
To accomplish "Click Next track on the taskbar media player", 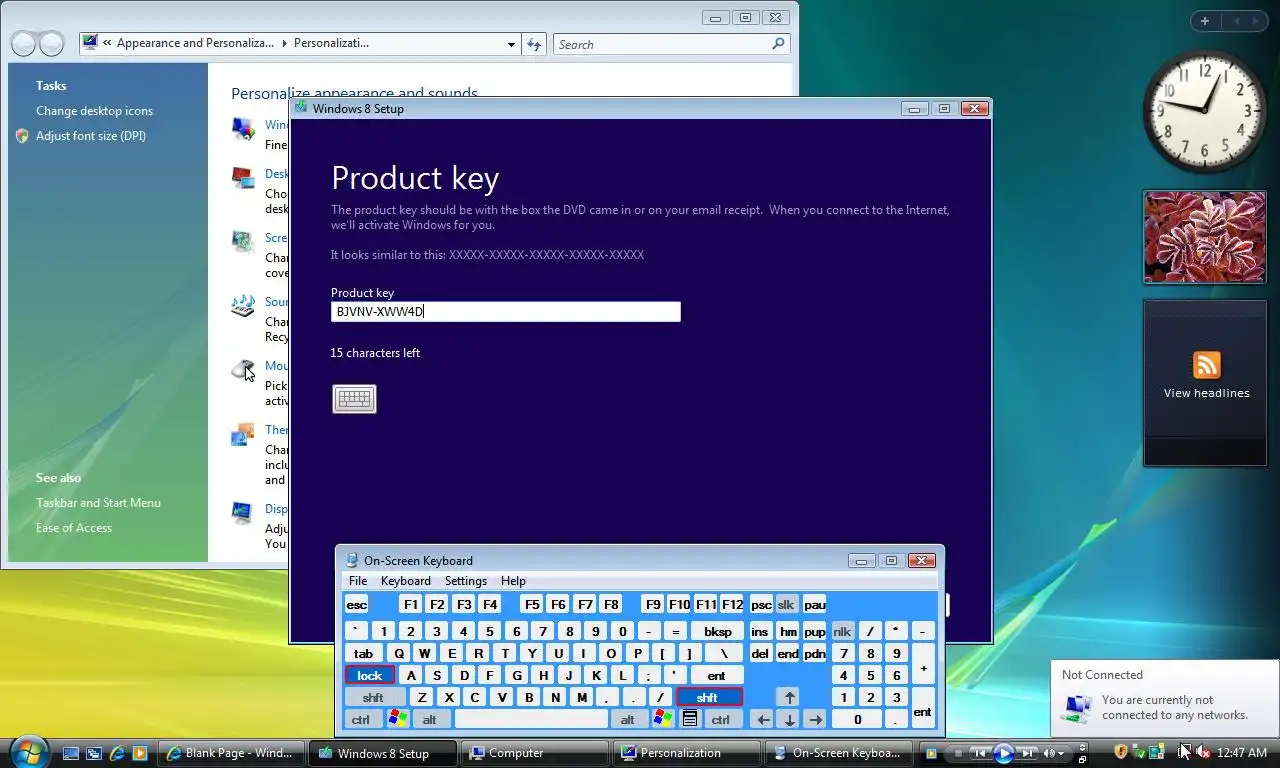I will click(x=1028, y=753).
